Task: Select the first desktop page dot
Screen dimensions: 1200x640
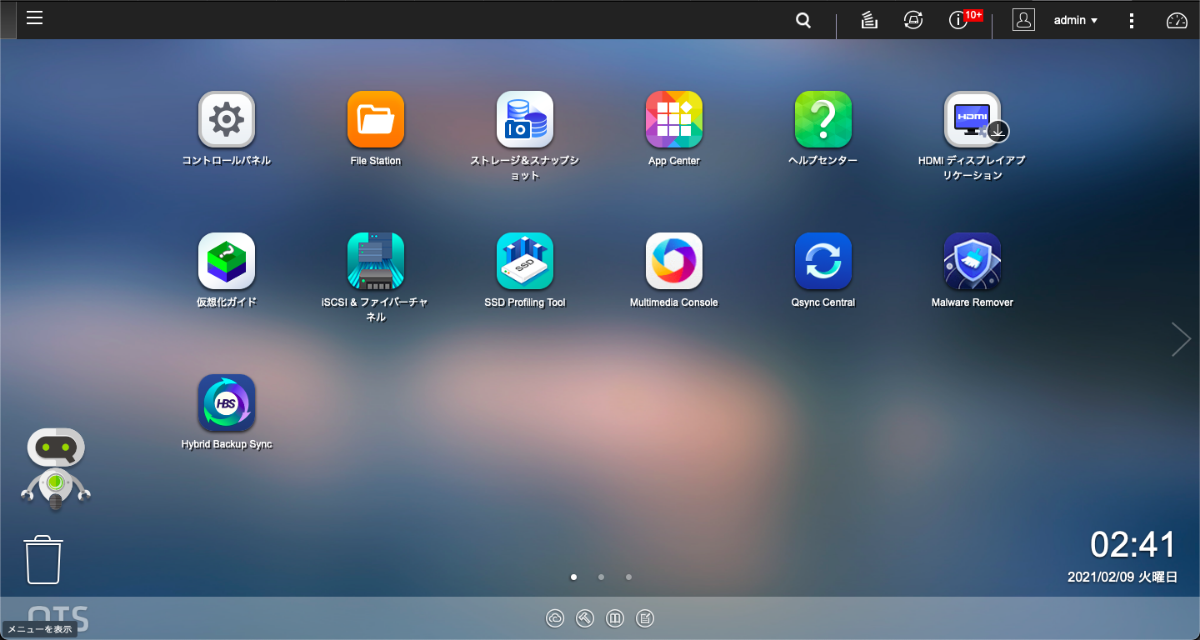Action: pos(573,577)
